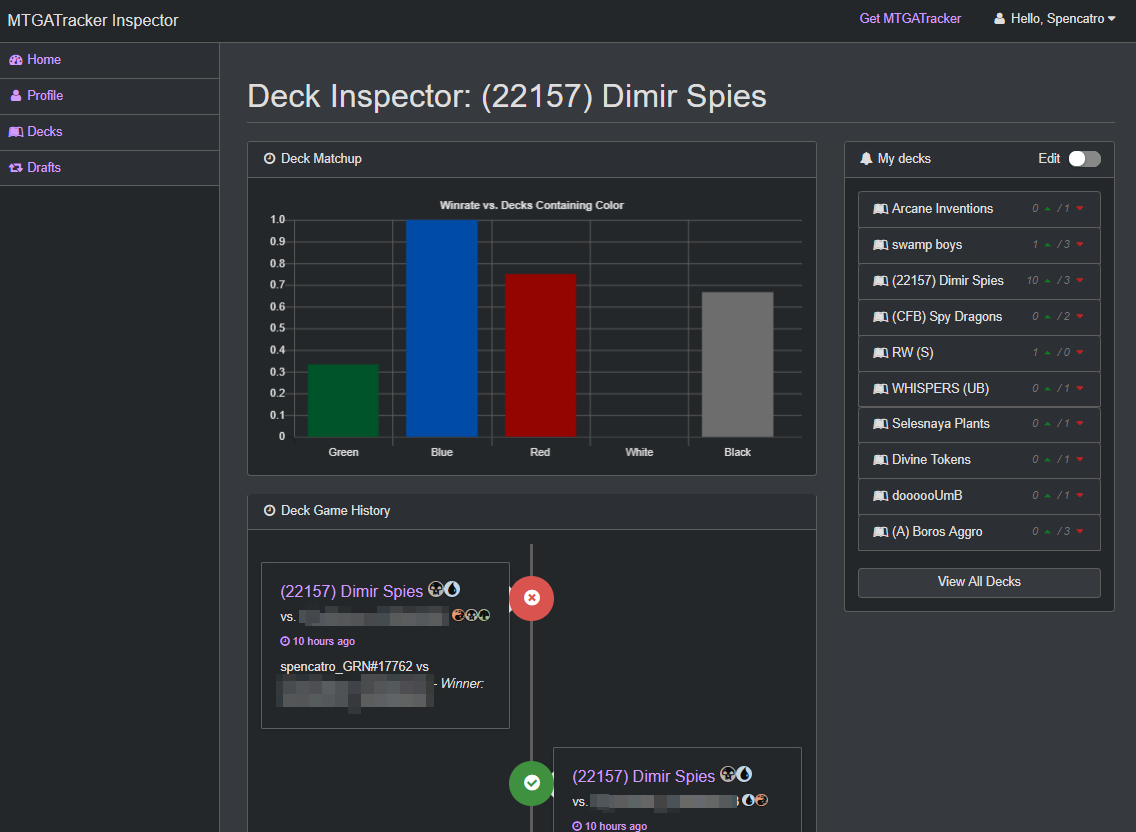Click first game's '10 hours ago' timestamp

coord(324,641)
